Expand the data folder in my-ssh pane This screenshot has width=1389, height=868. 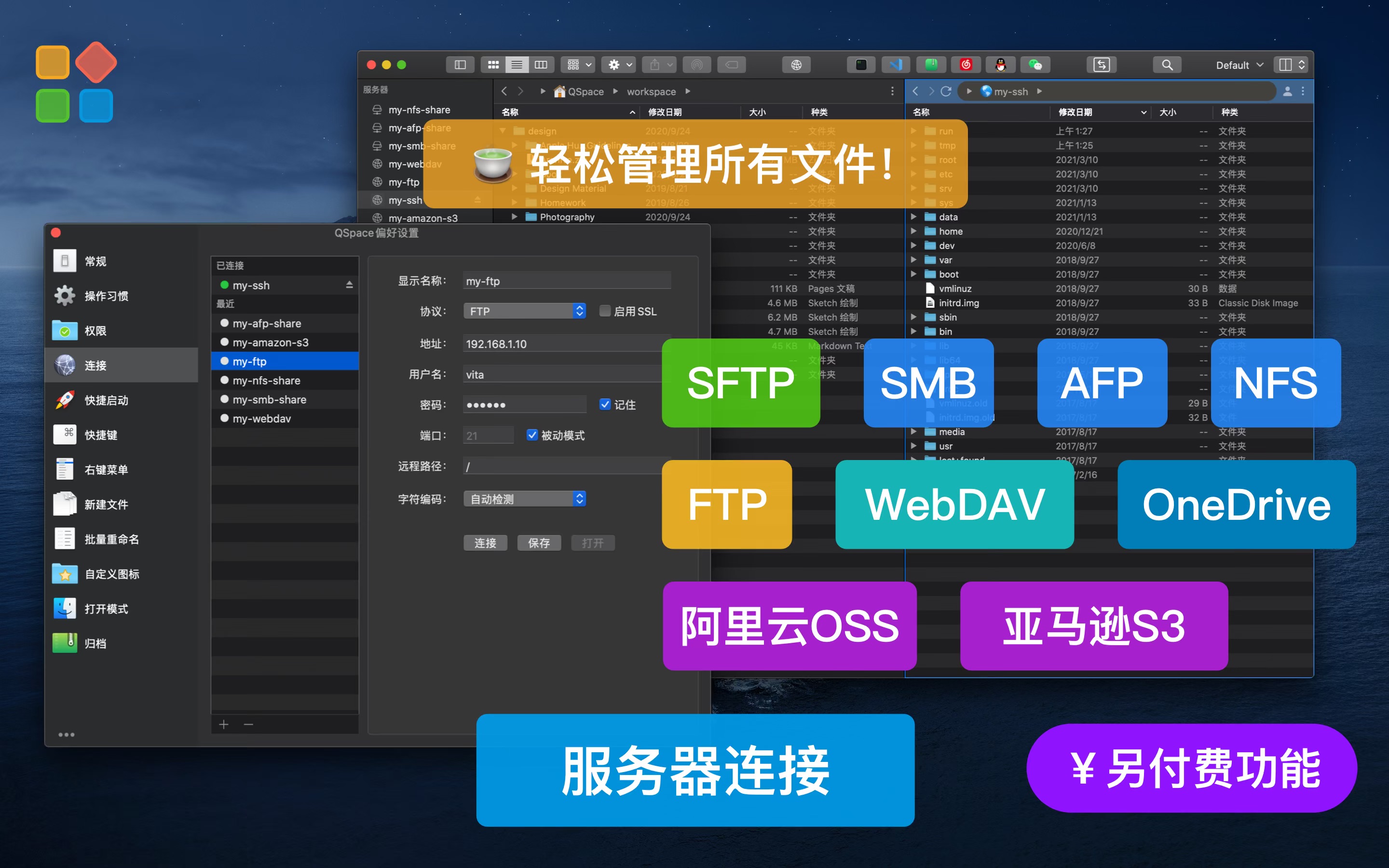[914, 217]
